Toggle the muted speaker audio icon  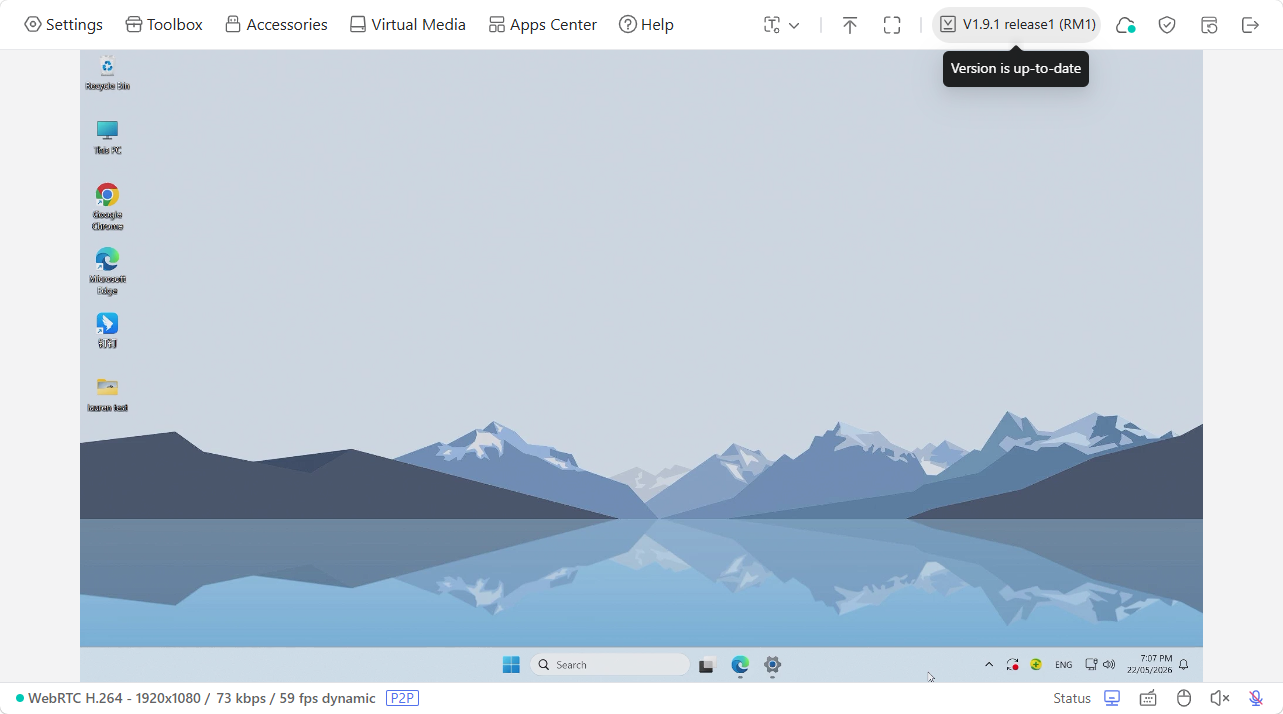1219,698
